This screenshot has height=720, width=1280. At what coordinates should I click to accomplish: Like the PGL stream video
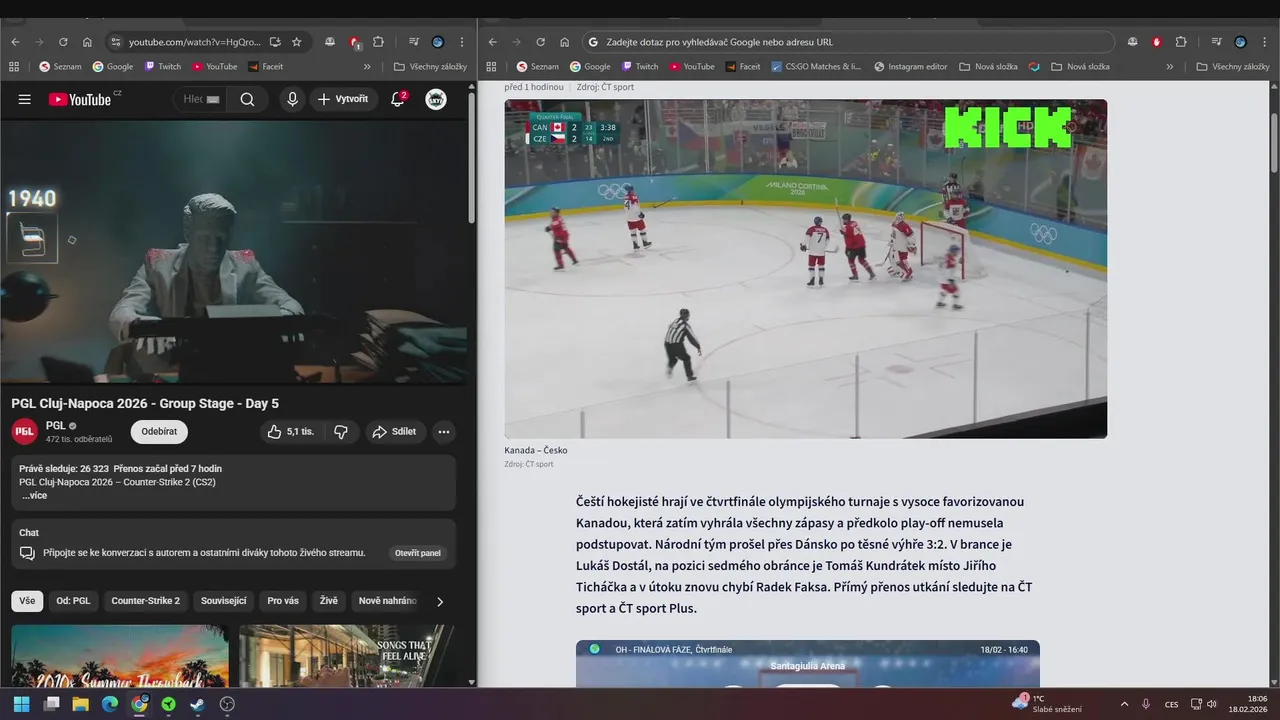click(290, 432)
